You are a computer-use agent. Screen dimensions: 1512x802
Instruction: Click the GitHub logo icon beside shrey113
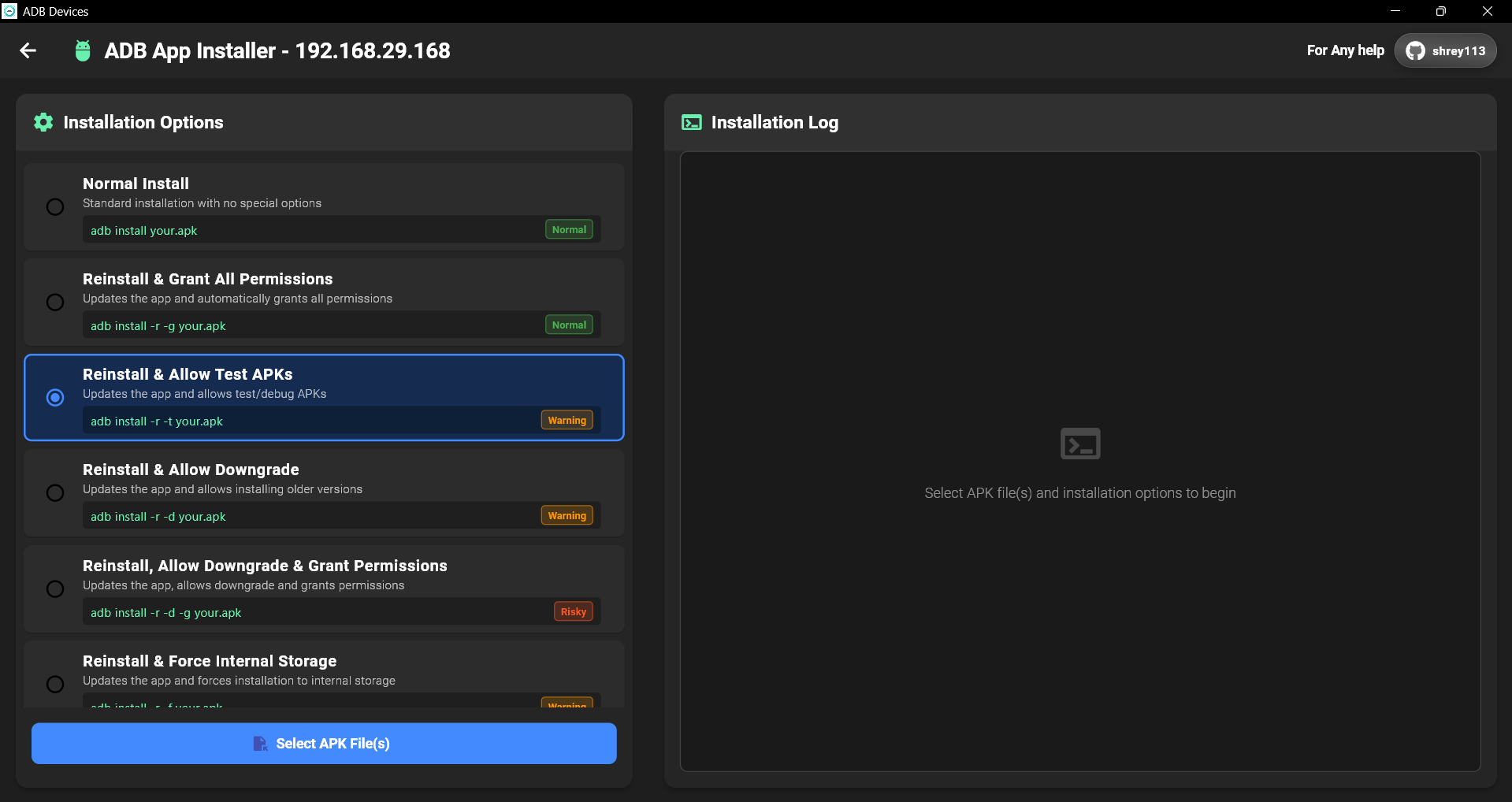coord(1415,50)
